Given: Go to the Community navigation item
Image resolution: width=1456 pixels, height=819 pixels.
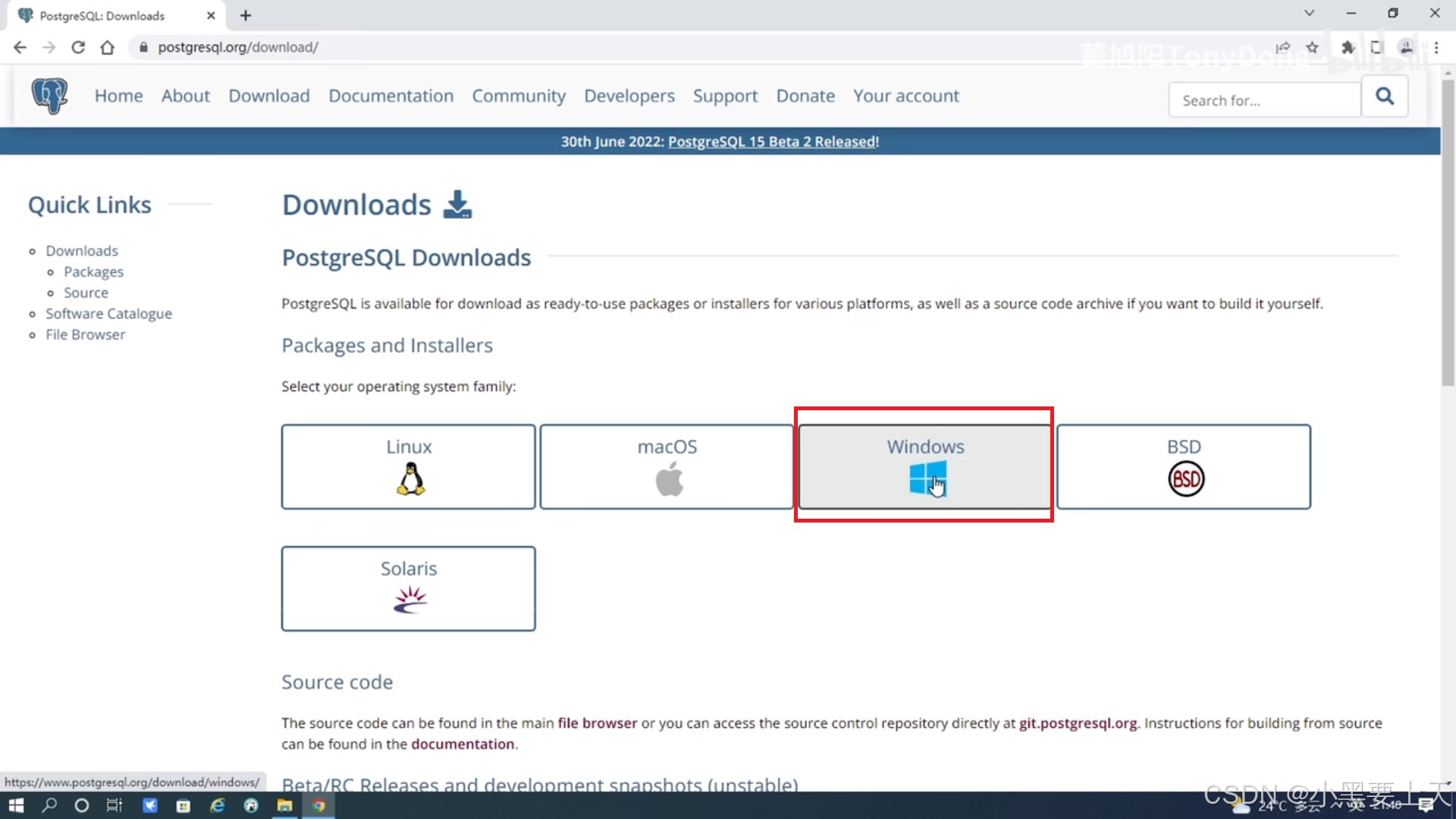Looking at the screenshot, I should pyautogui.click(x=519, y=96).
